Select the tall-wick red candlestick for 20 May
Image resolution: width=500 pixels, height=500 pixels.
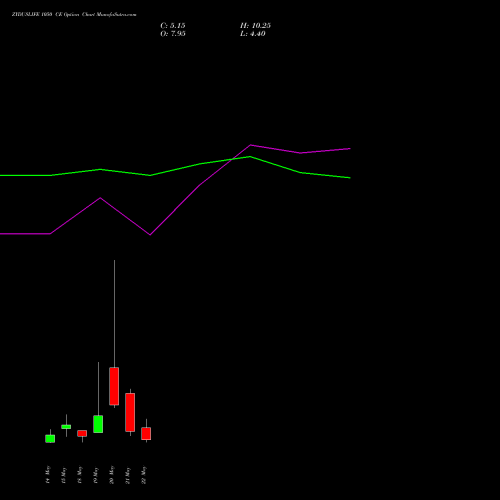(114, 386)
